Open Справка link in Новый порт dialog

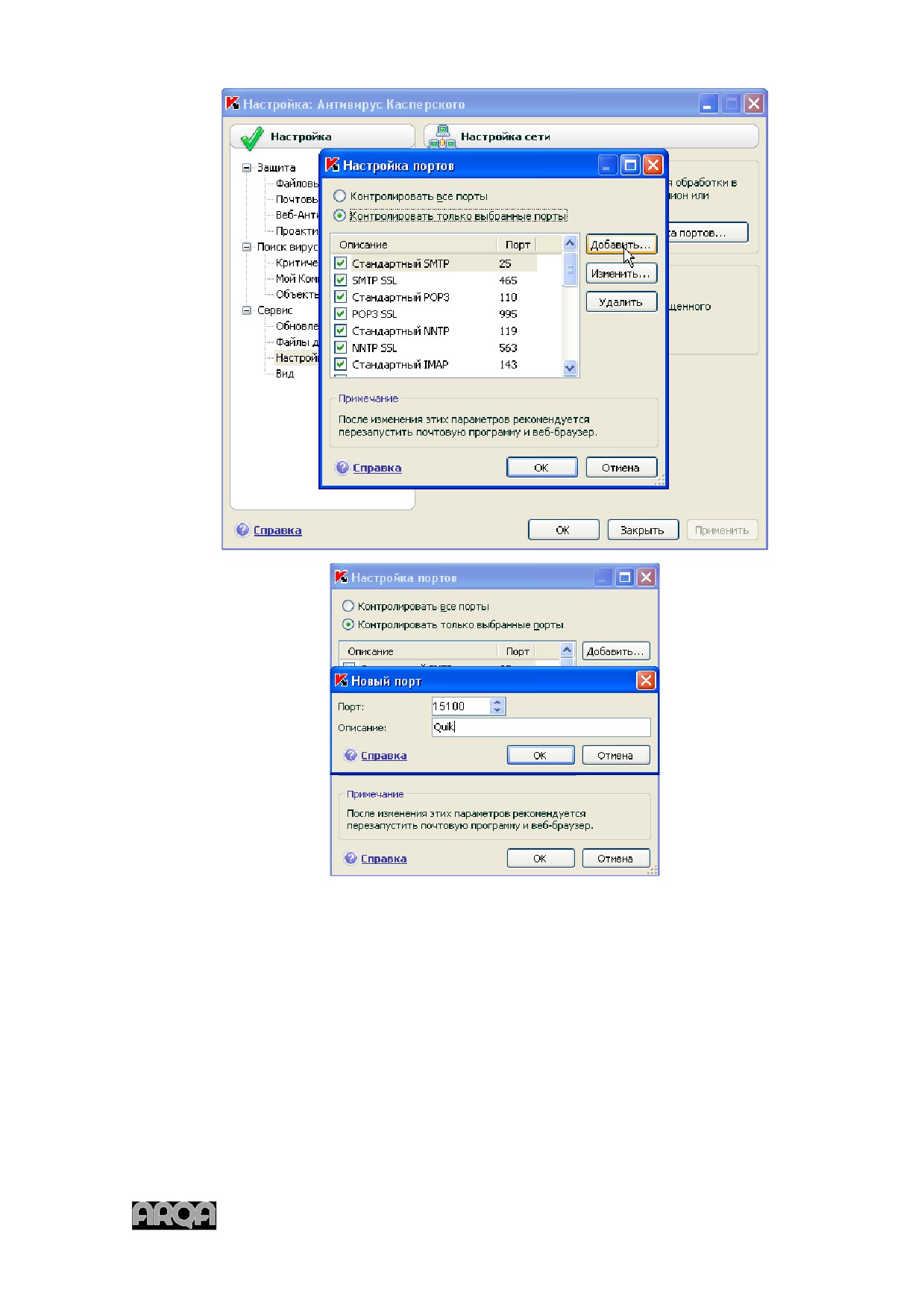(x=384, y=756)
